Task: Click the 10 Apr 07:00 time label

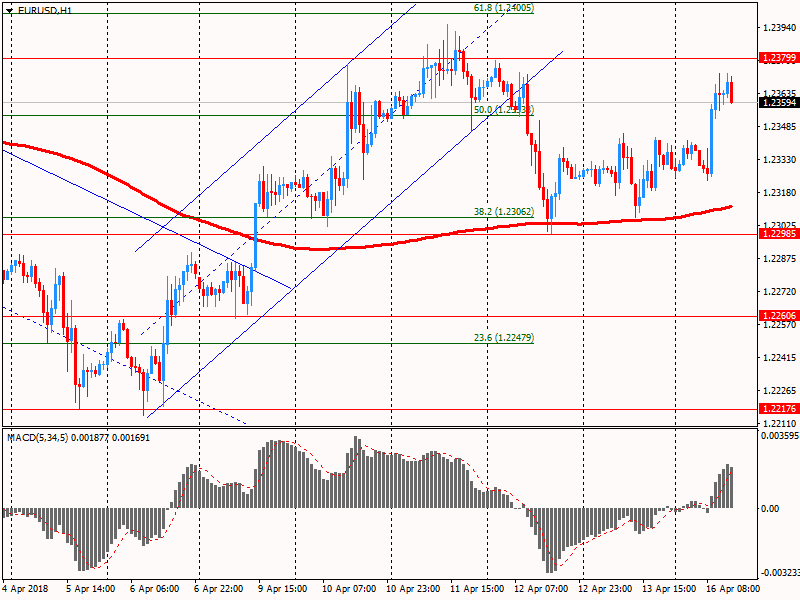Action: click(349, 589)
